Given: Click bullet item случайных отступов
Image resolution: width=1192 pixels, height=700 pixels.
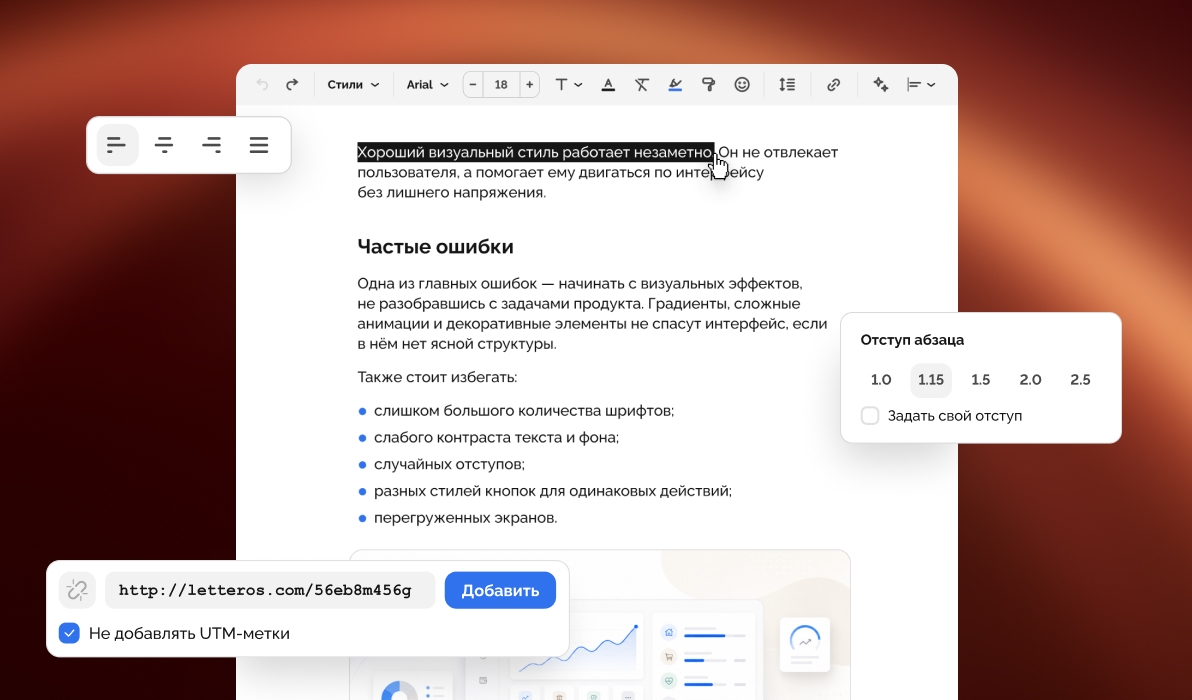Looking at the screenshot, I should click(x=449, y=464).
